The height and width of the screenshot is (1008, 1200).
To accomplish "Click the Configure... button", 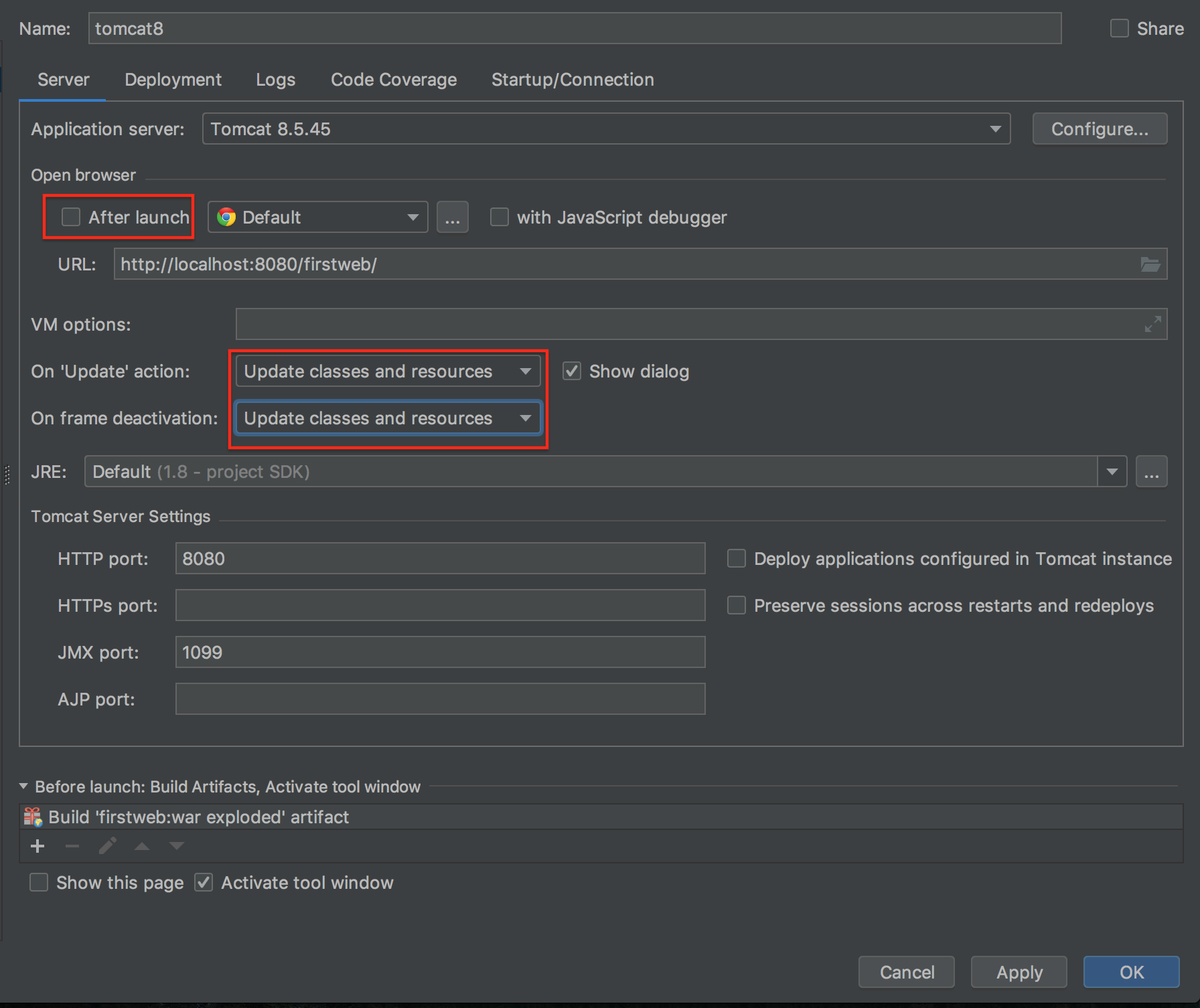I will [x=1100, y=129].
